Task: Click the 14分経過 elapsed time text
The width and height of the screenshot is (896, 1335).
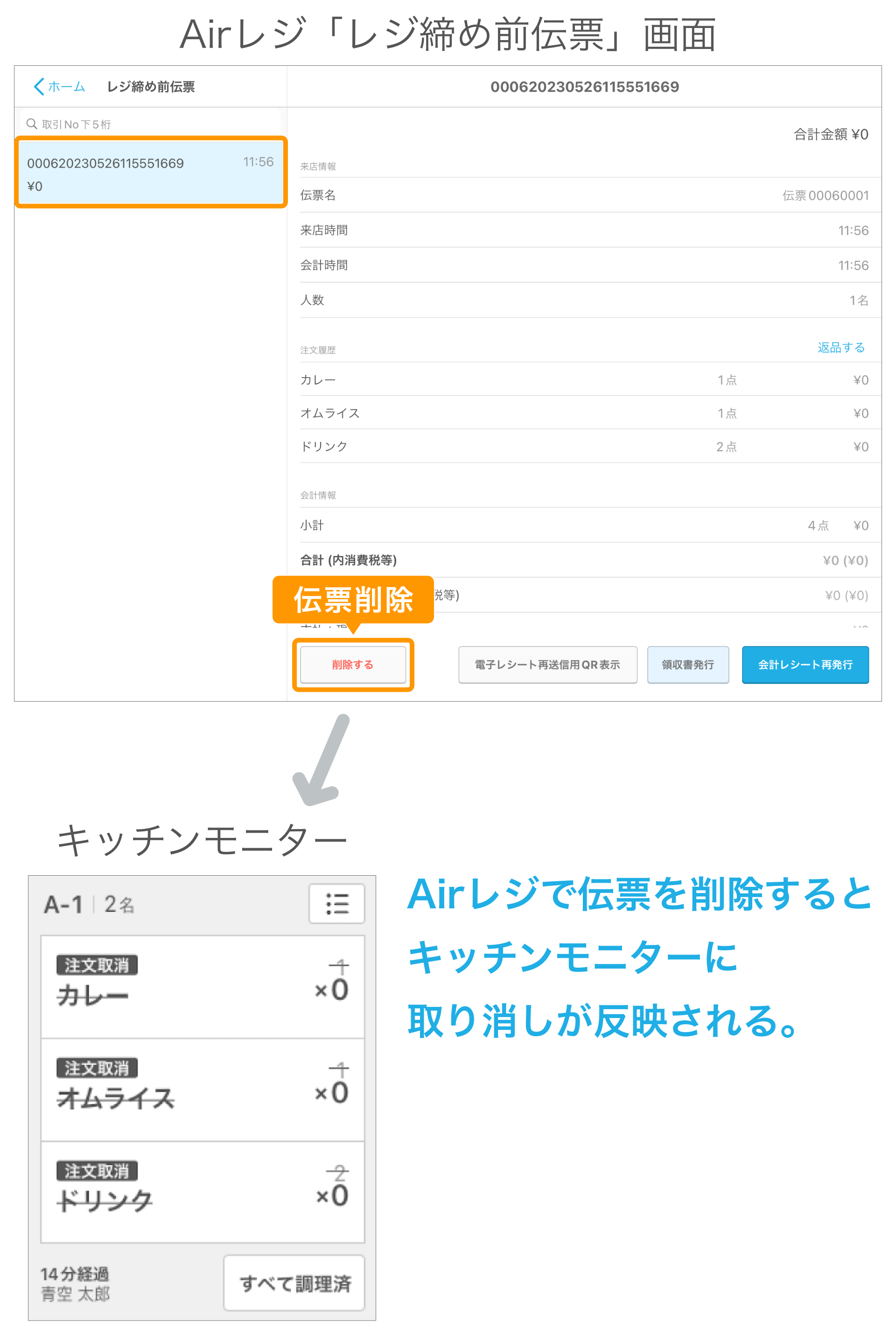Action: [x=74, y=1274]
